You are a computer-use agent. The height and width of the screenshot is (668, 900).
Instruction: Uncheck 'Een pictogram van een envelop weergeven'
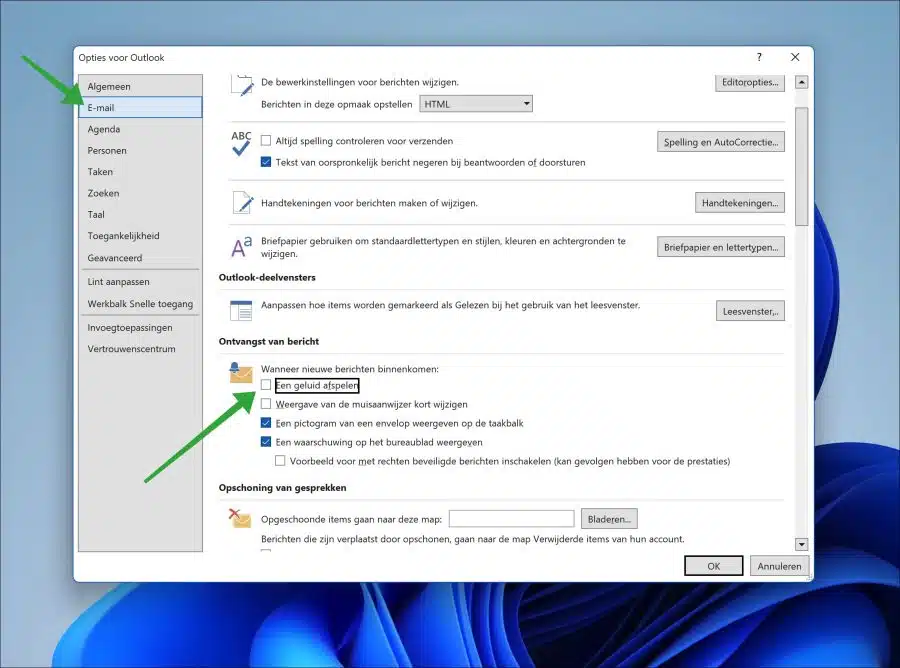(266, 423)
